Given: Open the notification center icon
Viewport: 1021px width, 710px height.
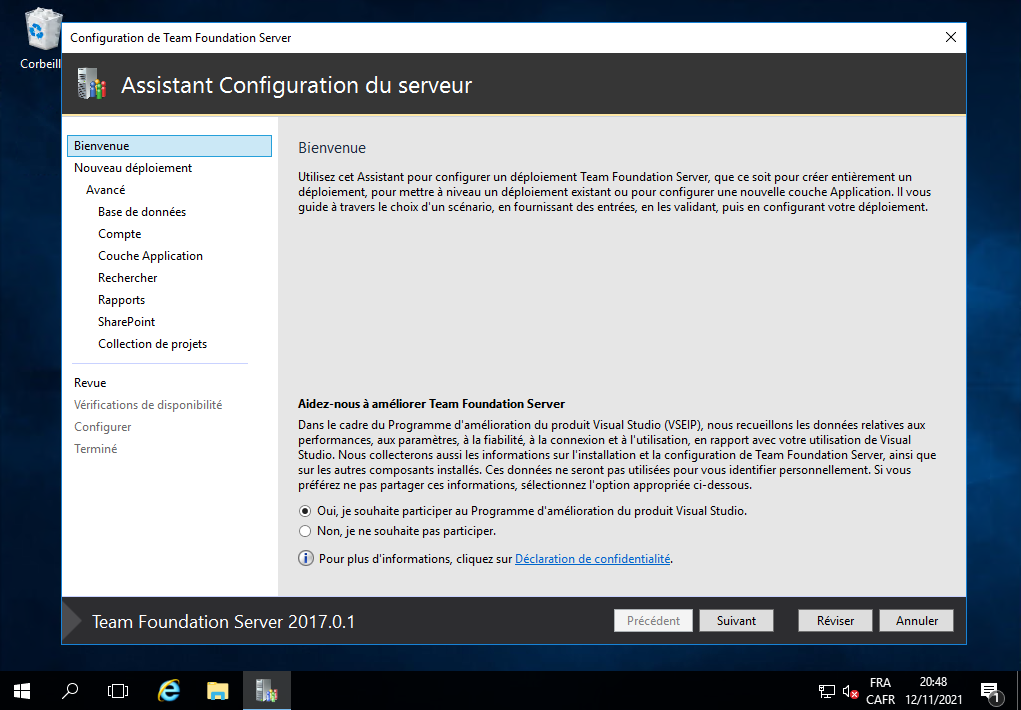Looking at the screenshot, I should [x=990, y=691].
